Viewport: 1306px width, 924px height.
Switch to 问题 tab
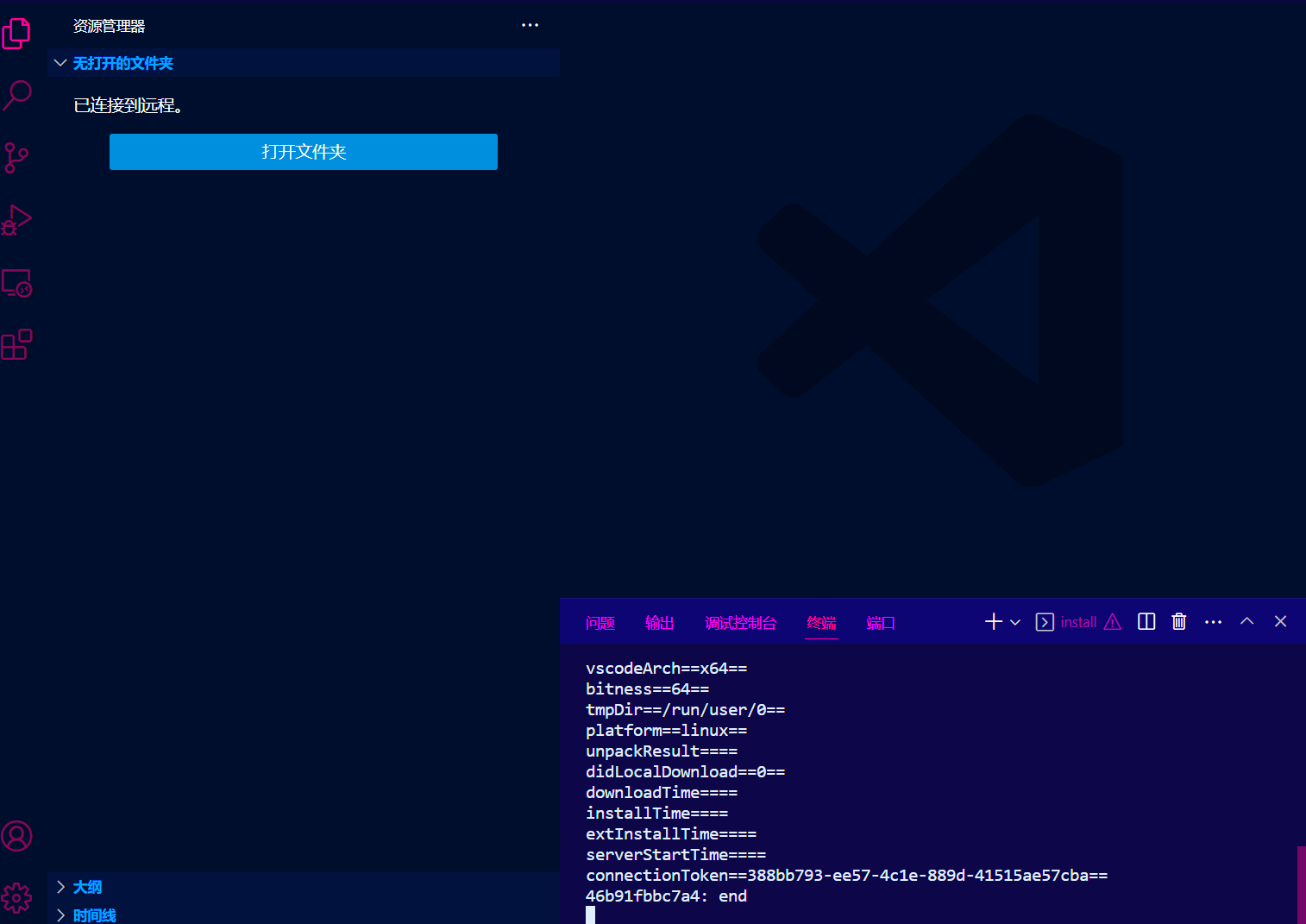[600, 623]
